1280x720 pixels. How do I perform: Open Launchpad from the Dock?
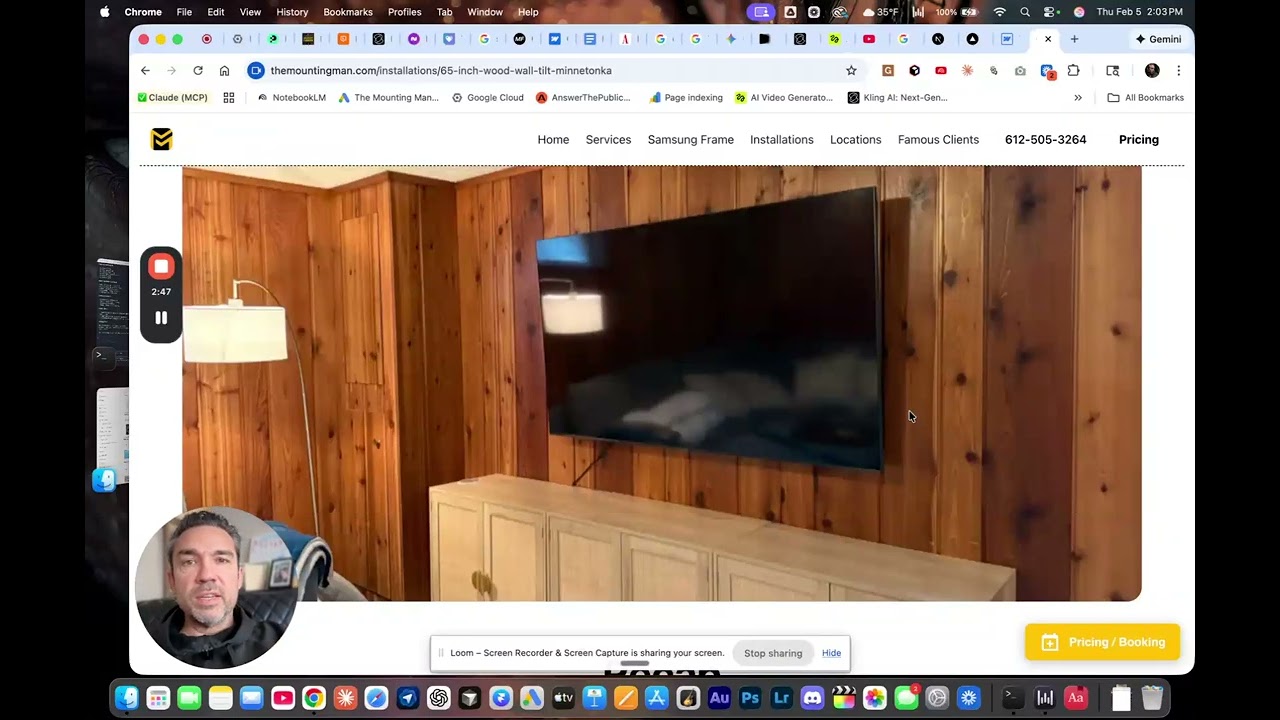pyautogui.click(x=157, y=698)
